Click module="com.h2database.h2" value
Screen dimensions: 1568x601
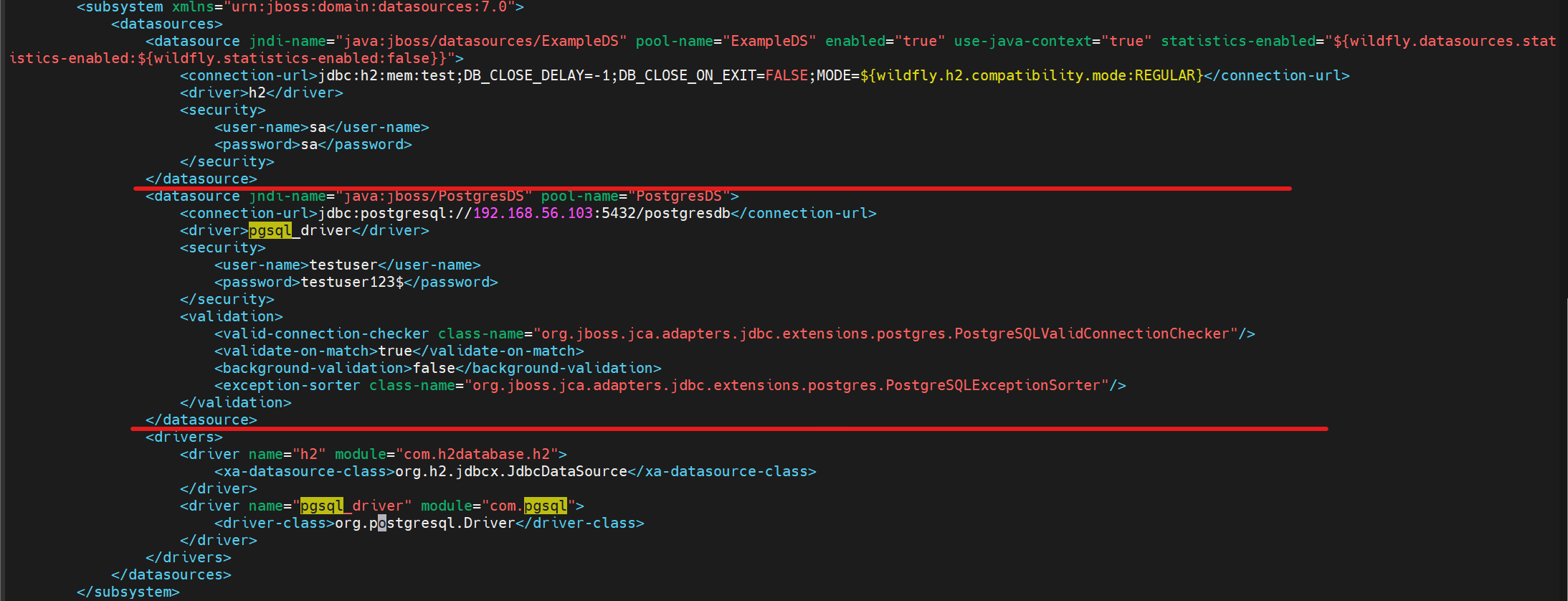(x=477, y=455)
